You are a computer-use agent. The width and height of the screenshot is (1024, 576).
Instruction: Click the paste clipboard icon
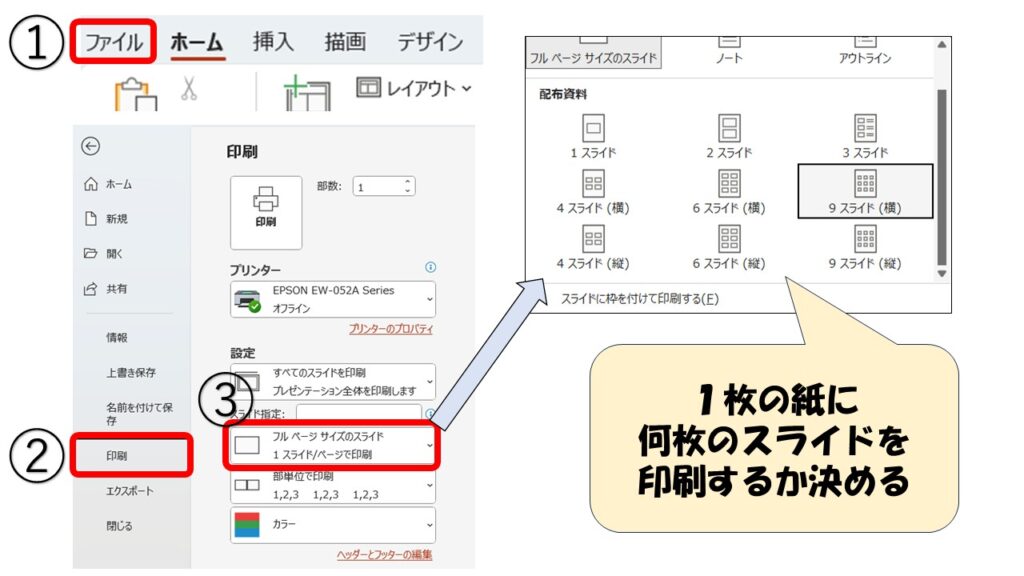click(136, 94)
